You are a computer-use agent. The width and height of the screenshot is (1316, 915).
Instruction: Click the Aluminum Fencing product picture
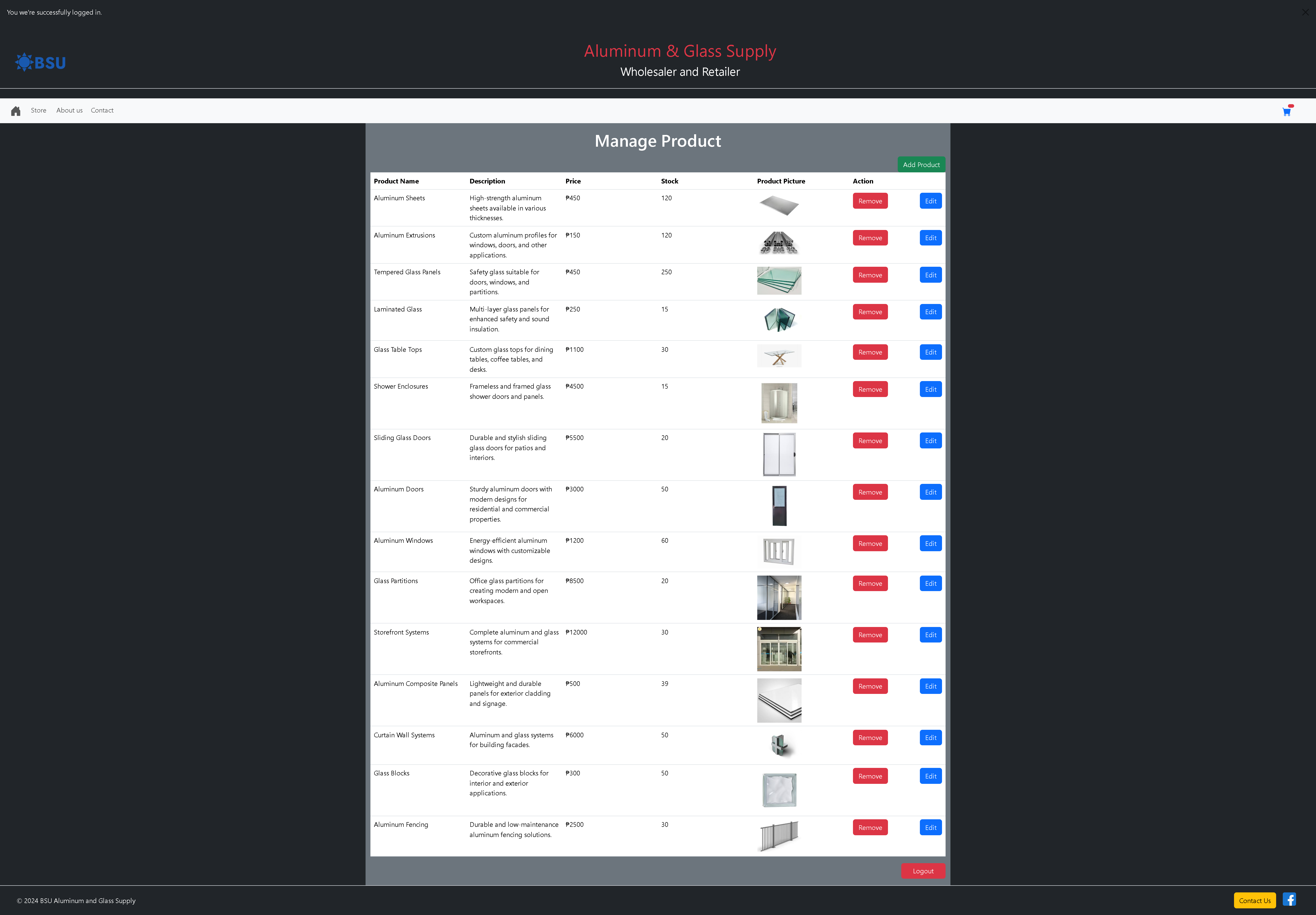pyautogui.click(x=779, y=836)
